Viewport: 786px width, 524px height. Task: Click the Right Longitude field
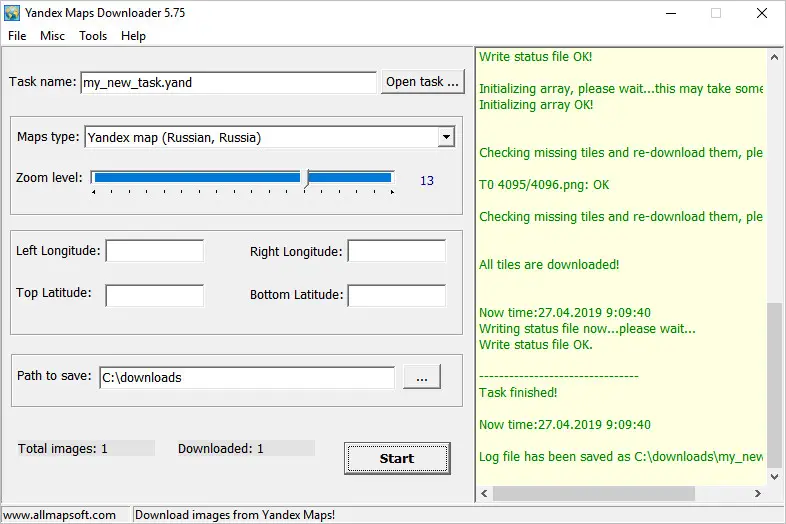click(397, 251)
